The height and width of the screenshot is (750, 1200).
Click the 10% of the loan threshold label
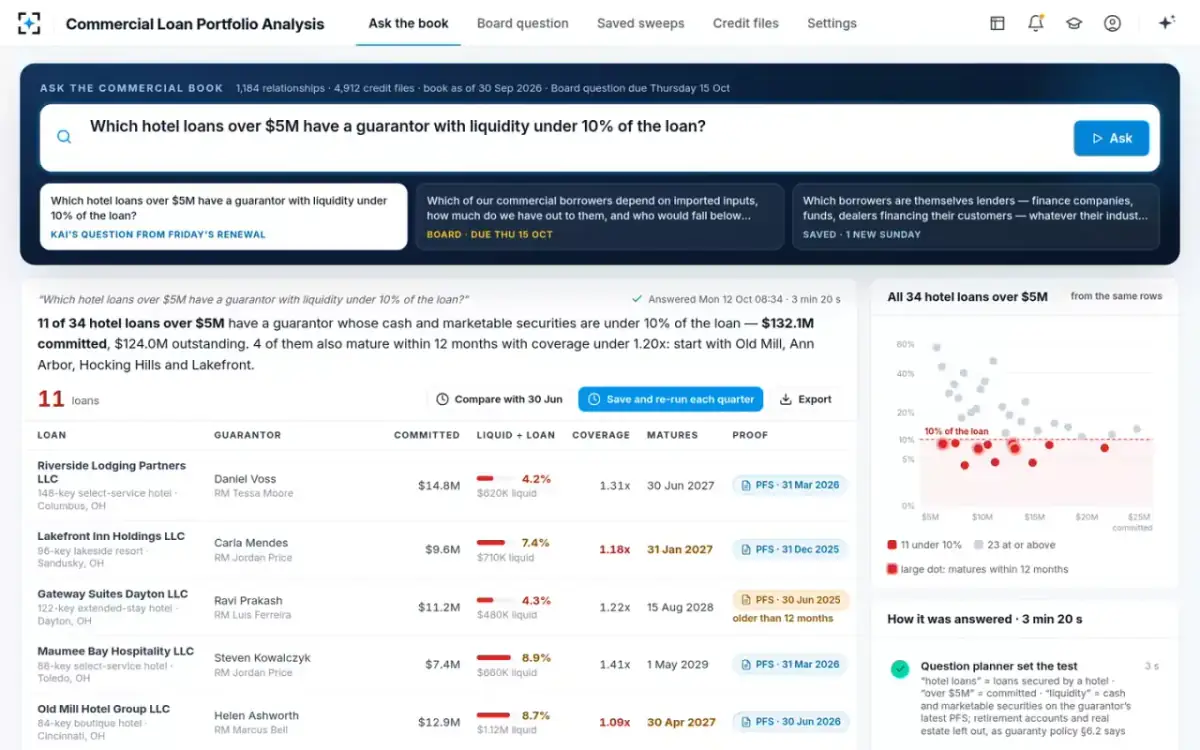tap(956, 431)
